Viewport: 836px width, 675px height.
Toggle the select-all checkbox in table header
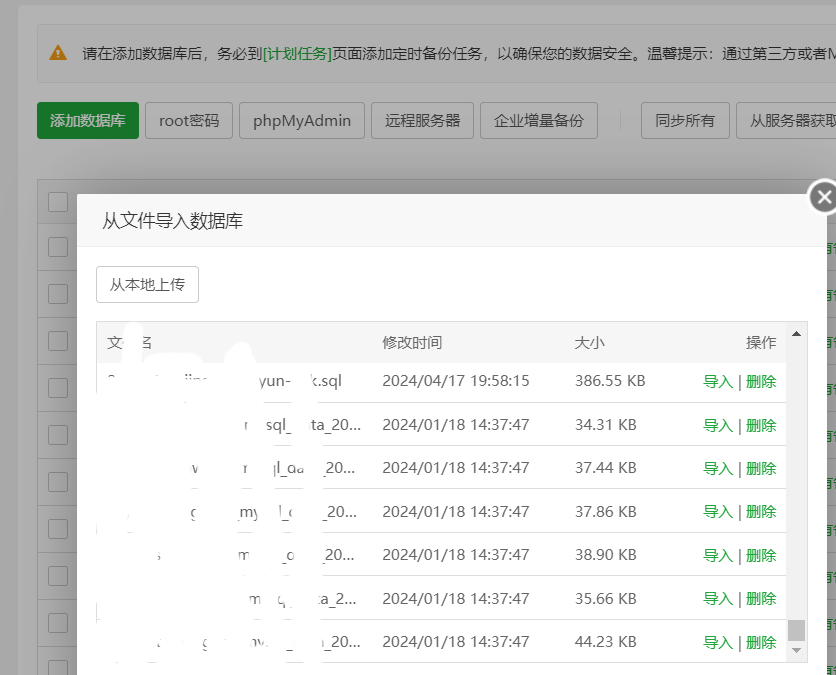(58, 201)
